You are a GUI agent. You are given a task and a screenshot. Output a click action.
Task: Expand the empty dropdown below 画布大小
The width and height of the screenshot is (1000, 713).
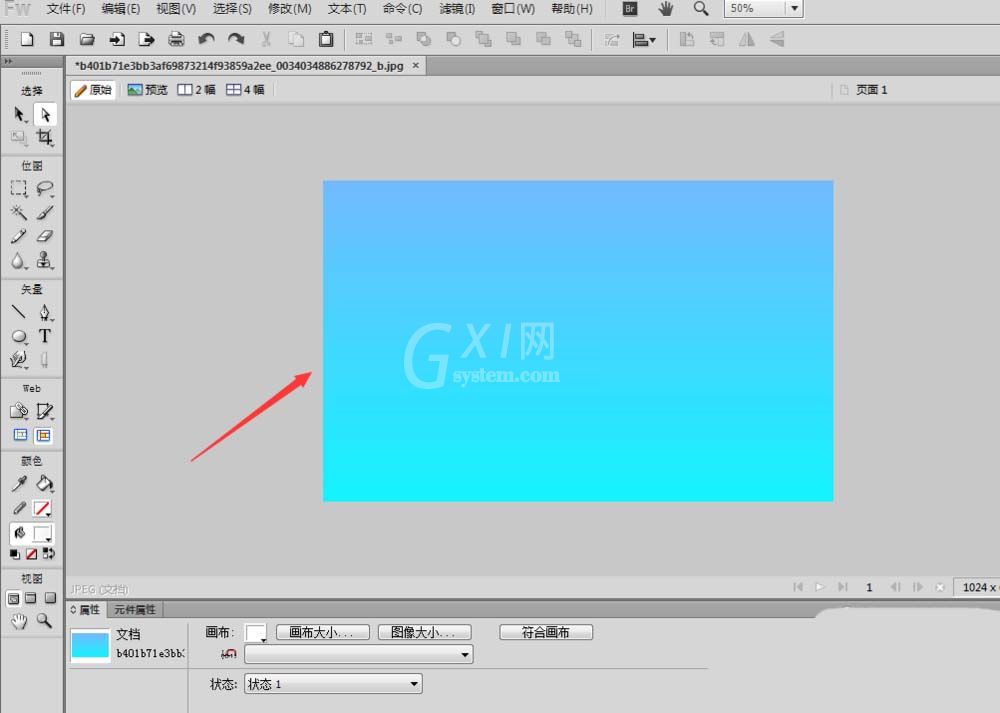358,654
